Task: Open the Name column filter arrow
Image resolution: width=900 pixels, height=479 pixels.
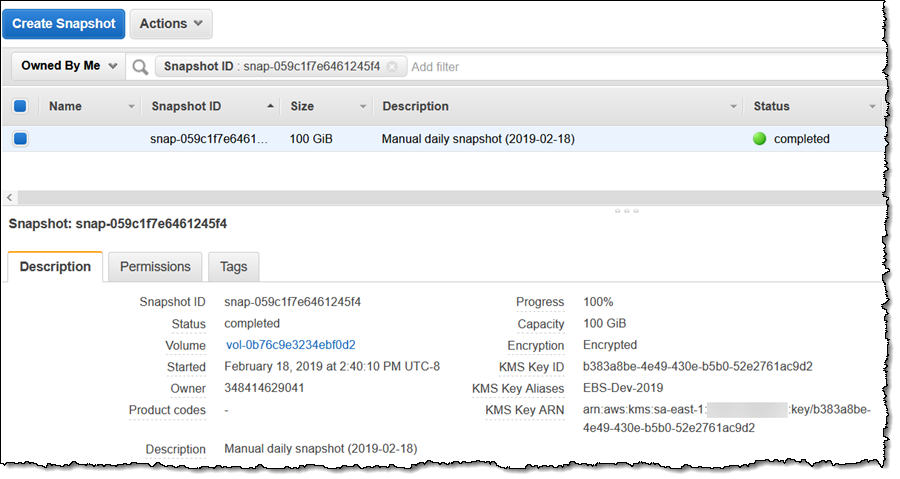Action: [x=131, y=107]
